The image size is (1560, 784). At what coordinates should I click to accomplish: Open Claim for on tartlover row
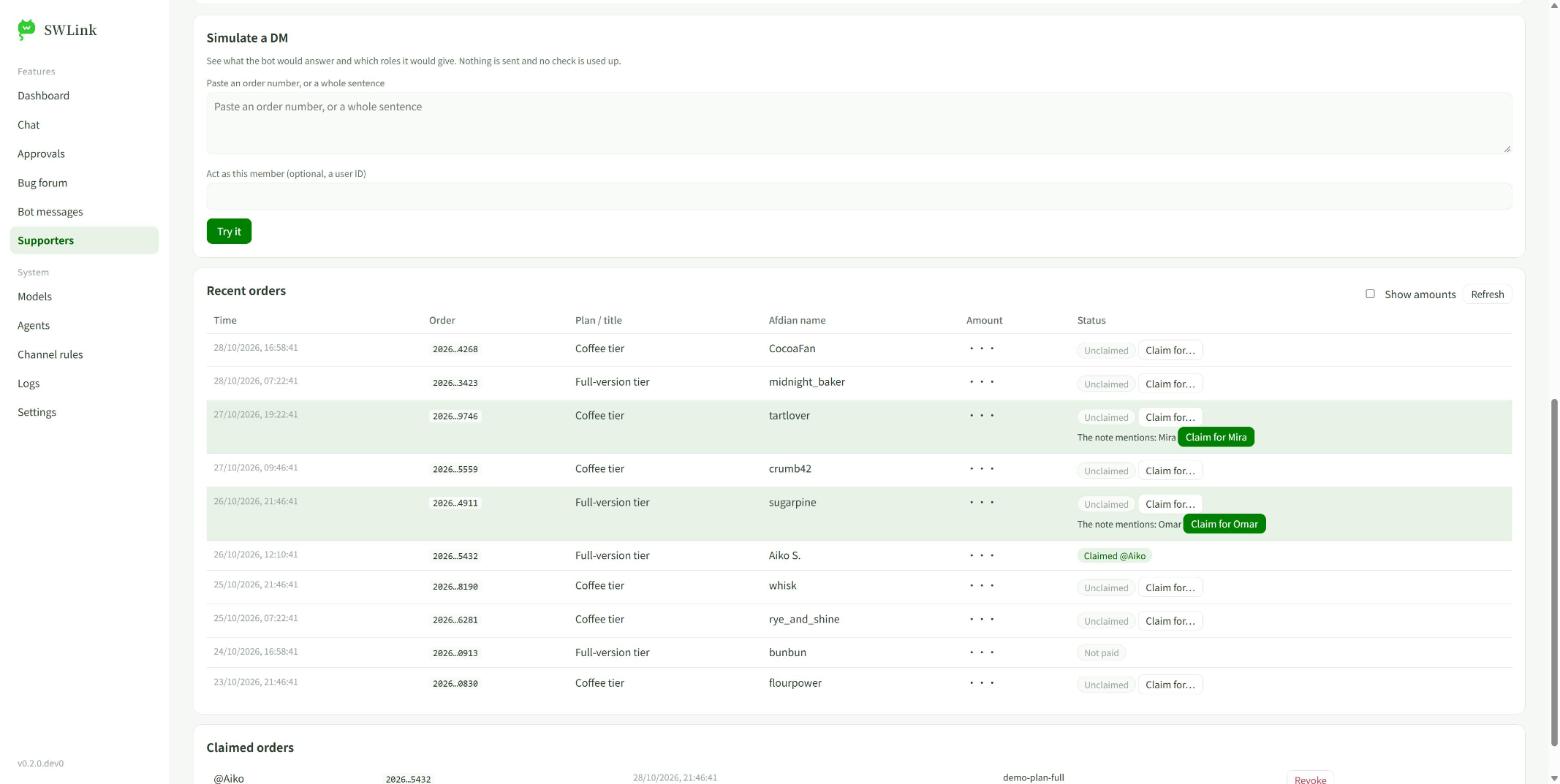(x=1170, y=417)
